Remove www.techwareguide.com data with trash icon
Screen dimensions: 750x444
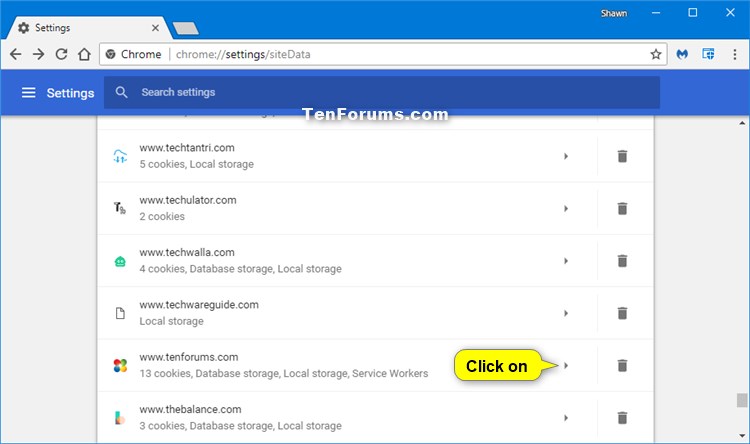pos(622,313)
